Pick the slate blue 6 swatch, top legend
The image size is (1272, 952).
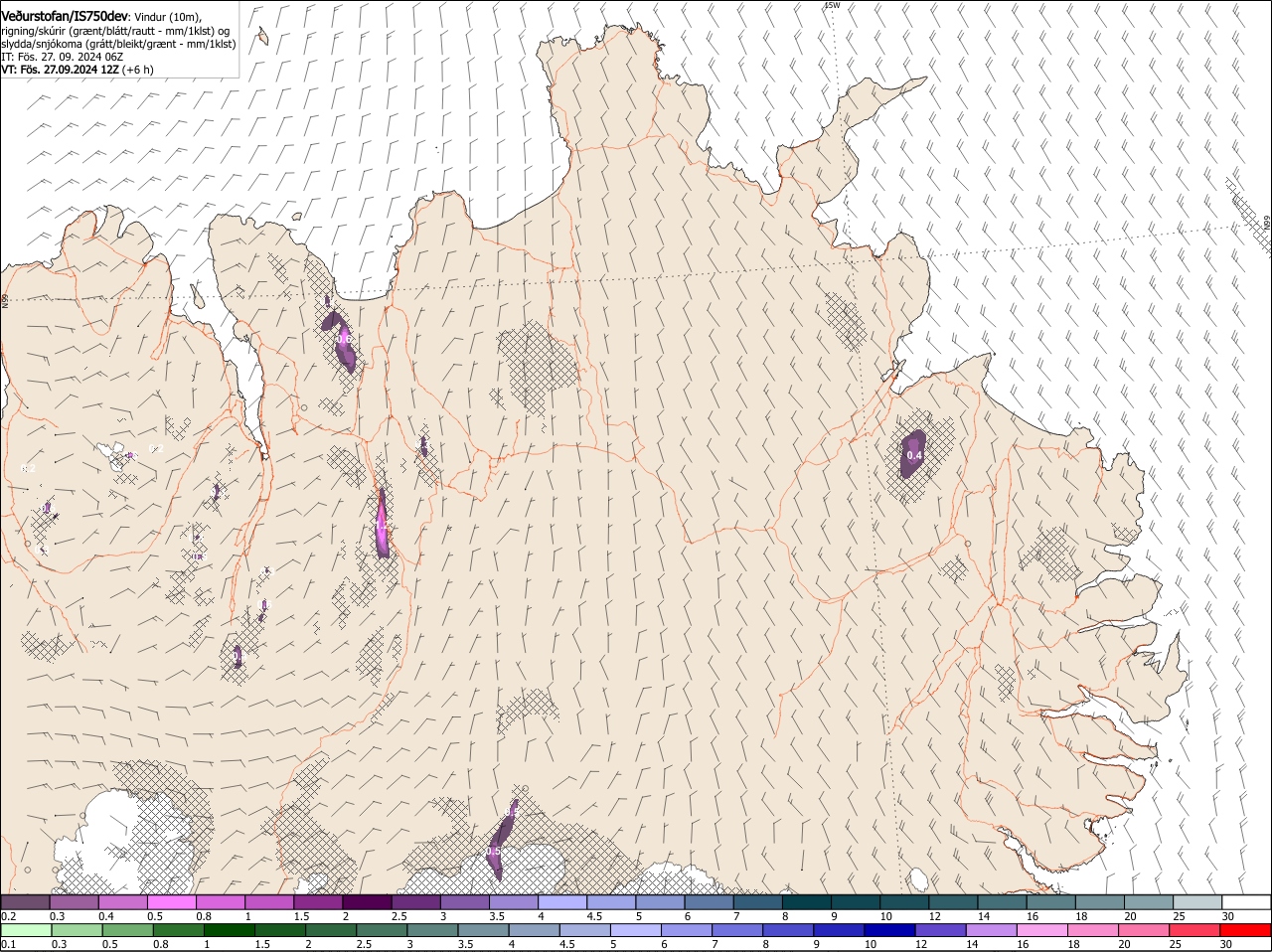pyautogui.click(x=709, y=901)
